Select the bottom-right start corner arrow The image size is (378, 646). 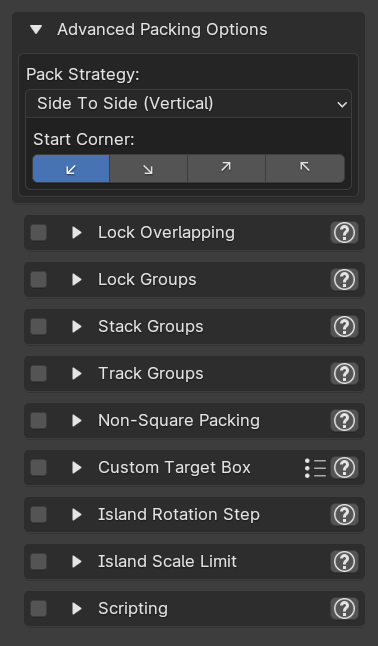point(148,169)
